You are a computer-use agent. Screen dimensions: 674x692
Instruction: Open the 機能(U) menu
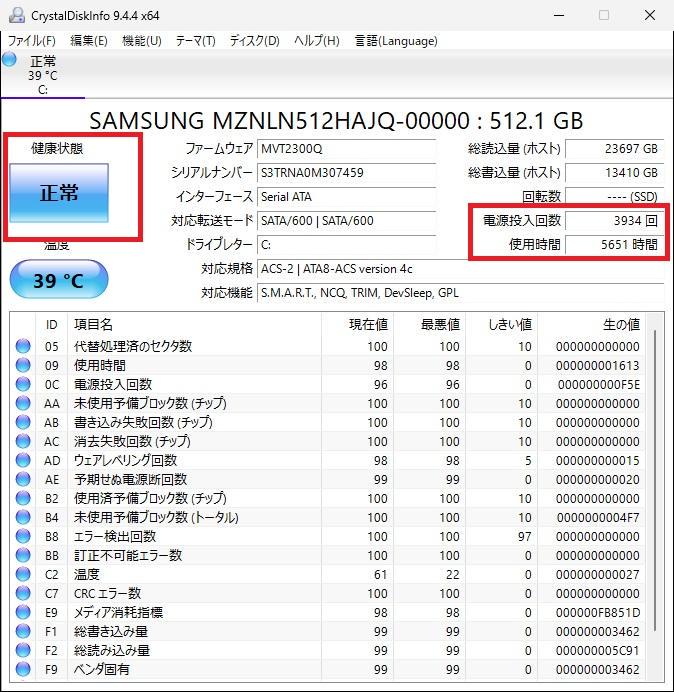[142, 41]
